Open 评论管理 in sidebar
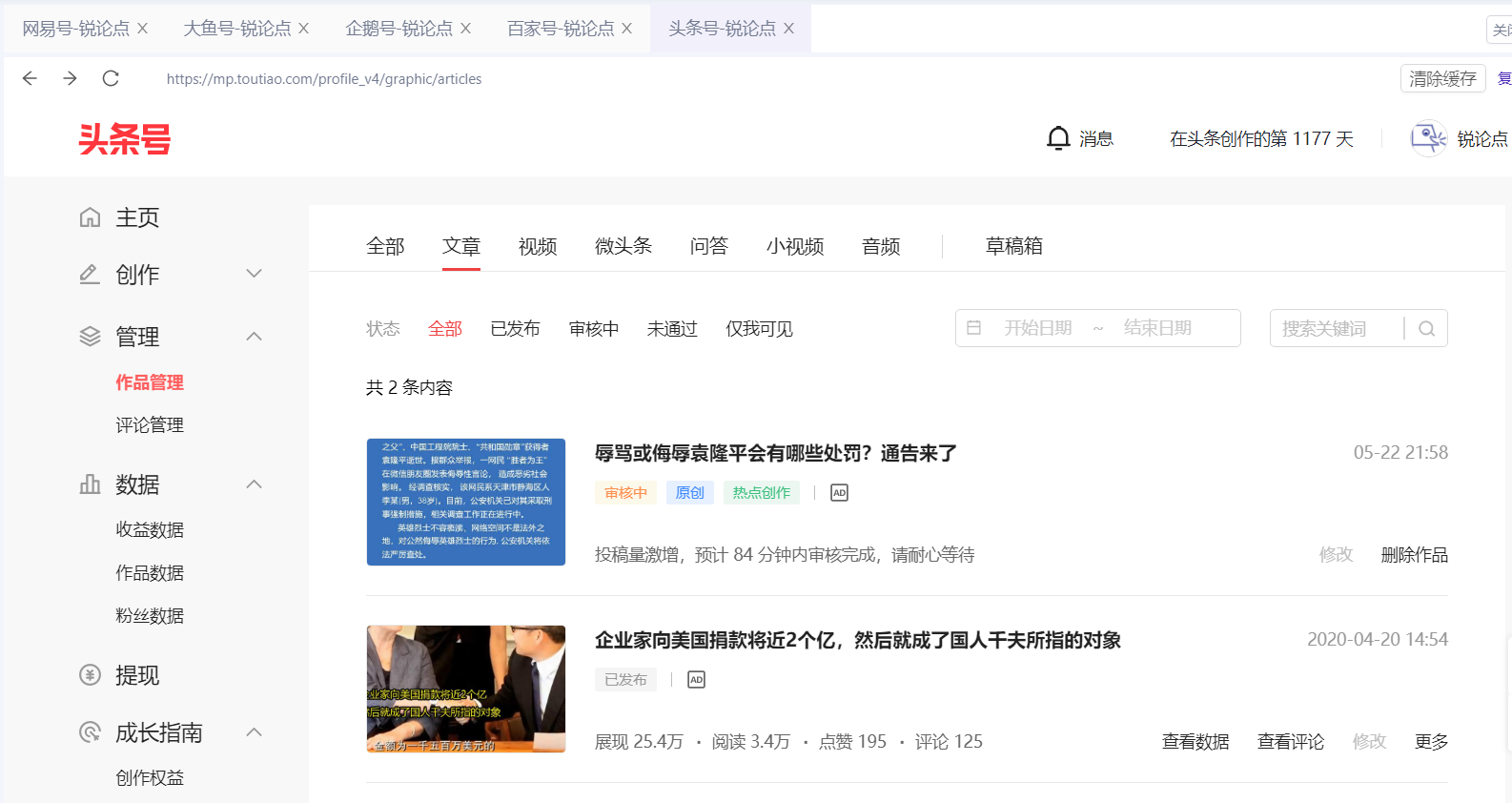This screenshot has width=1512, height=803. coord(150,425)
